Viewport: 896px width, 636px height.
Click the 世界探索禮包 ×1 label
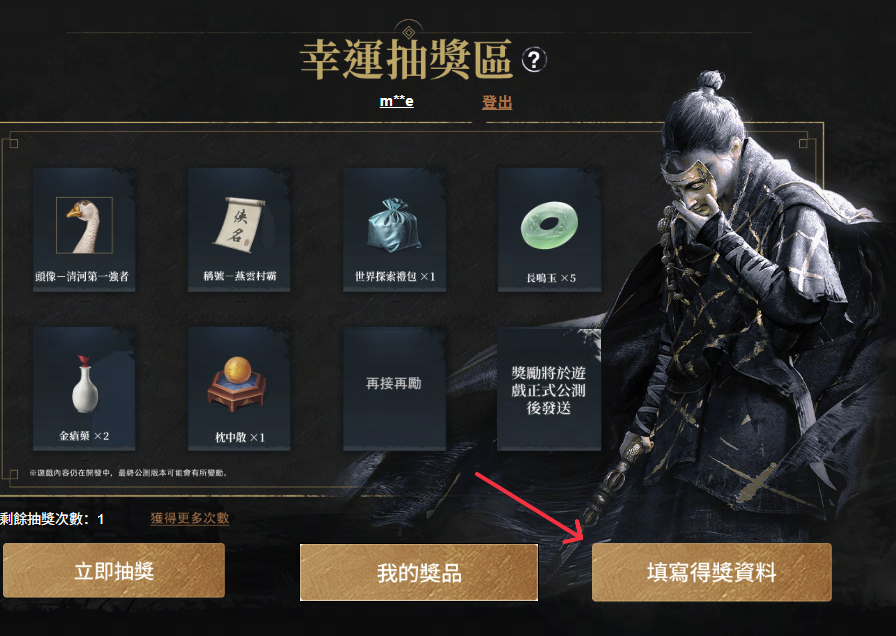click(395, 277)
